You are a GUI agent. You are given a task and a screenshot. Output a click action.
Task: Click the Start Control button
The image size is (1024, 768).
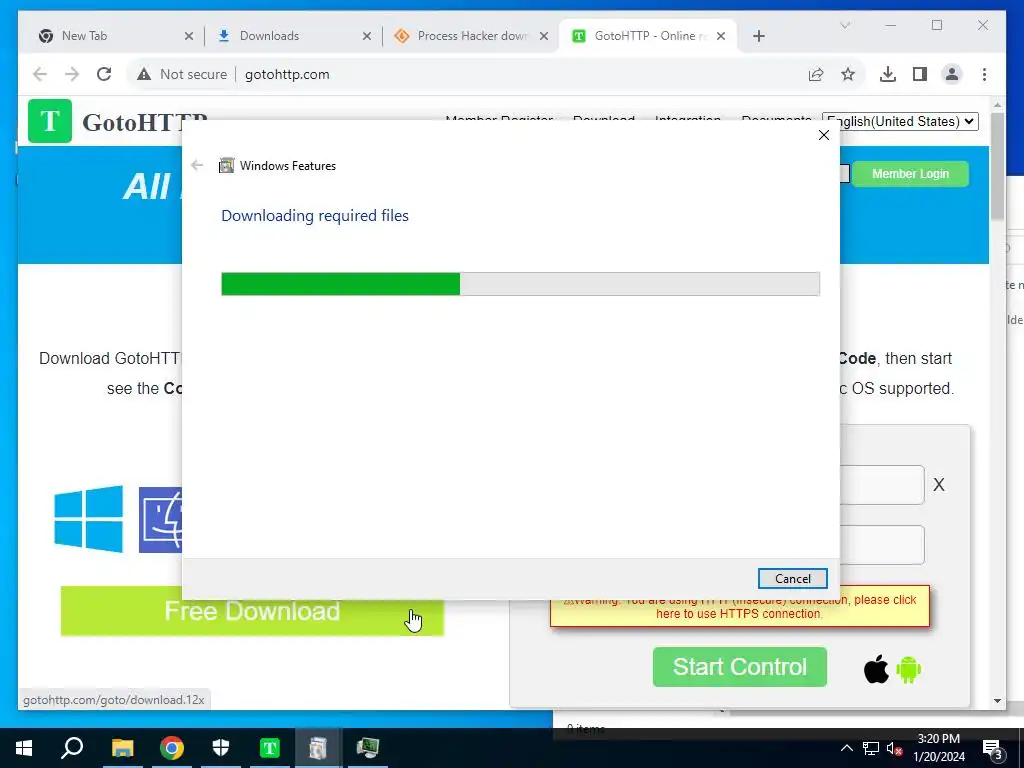pos(739,667)
